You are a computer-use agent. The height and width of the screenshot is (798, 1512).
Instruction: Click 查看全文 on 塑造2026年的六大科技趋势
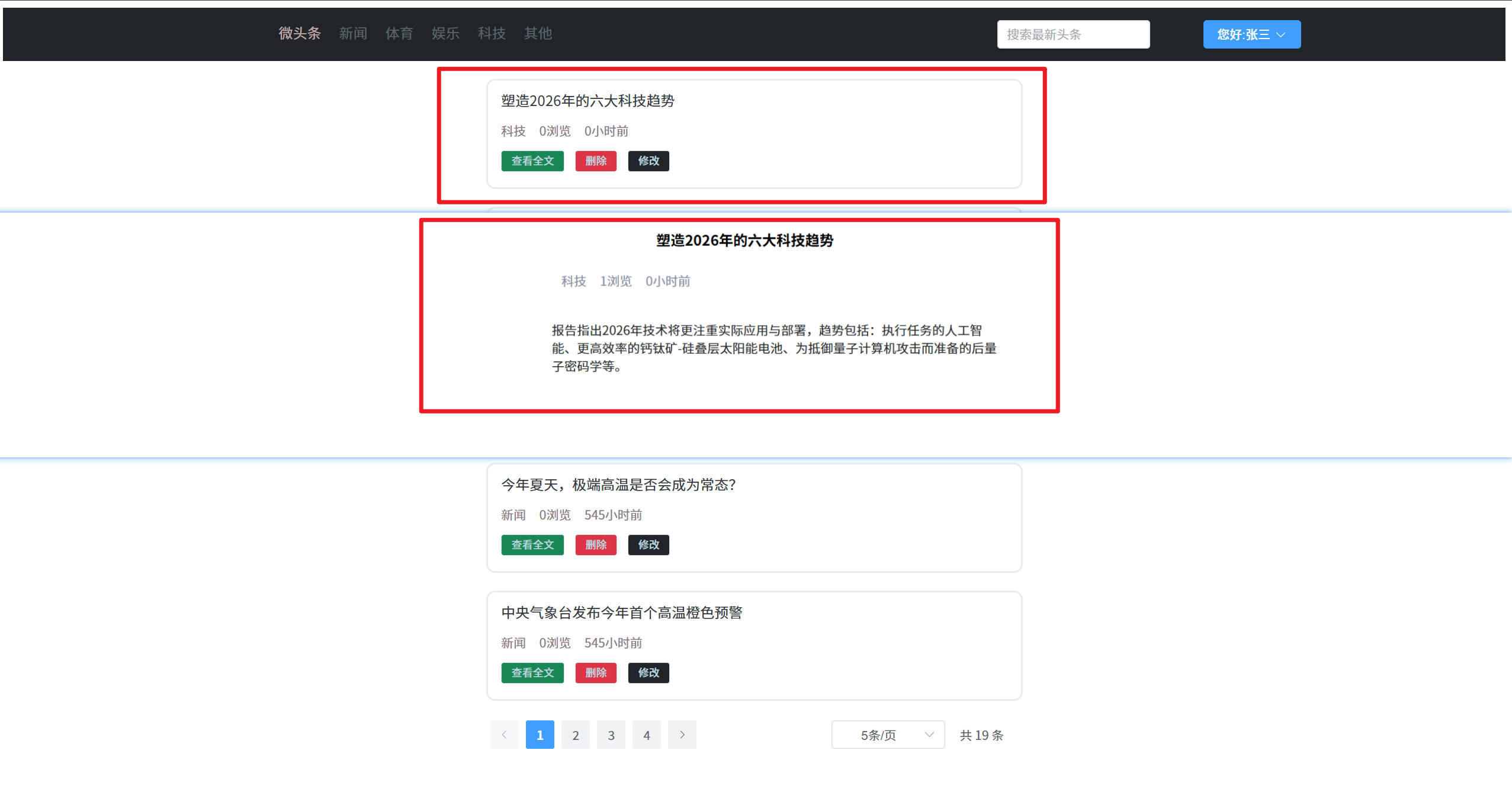point(532,161)
